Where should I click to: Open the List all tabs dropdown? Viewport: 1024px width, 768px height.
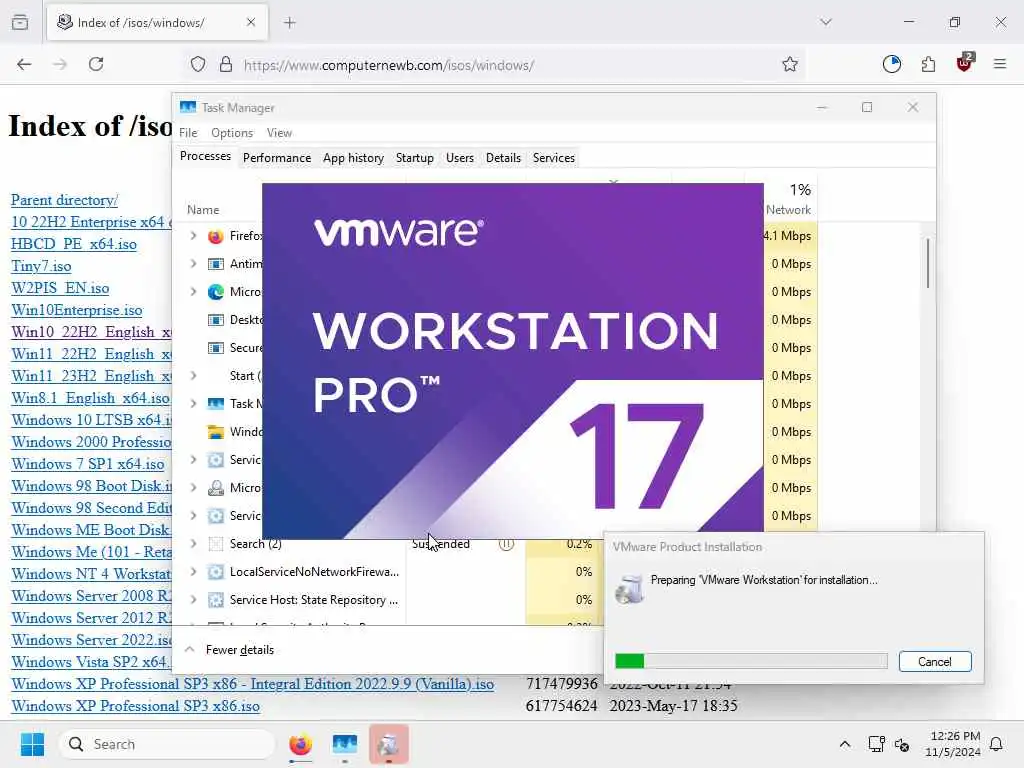pos(826,22)
